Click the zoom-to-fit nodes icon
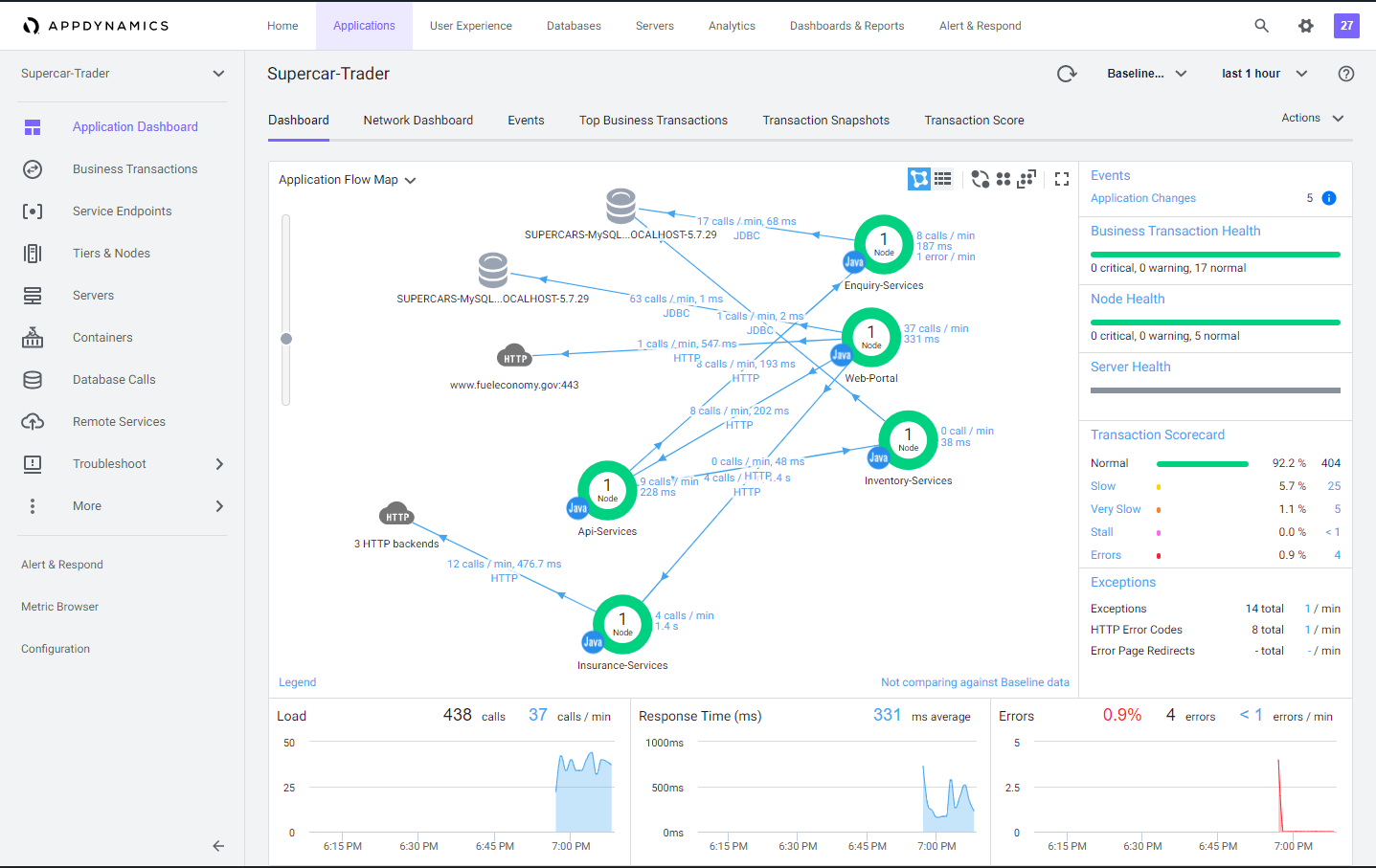1376x868 pixels. point(1026,179)
